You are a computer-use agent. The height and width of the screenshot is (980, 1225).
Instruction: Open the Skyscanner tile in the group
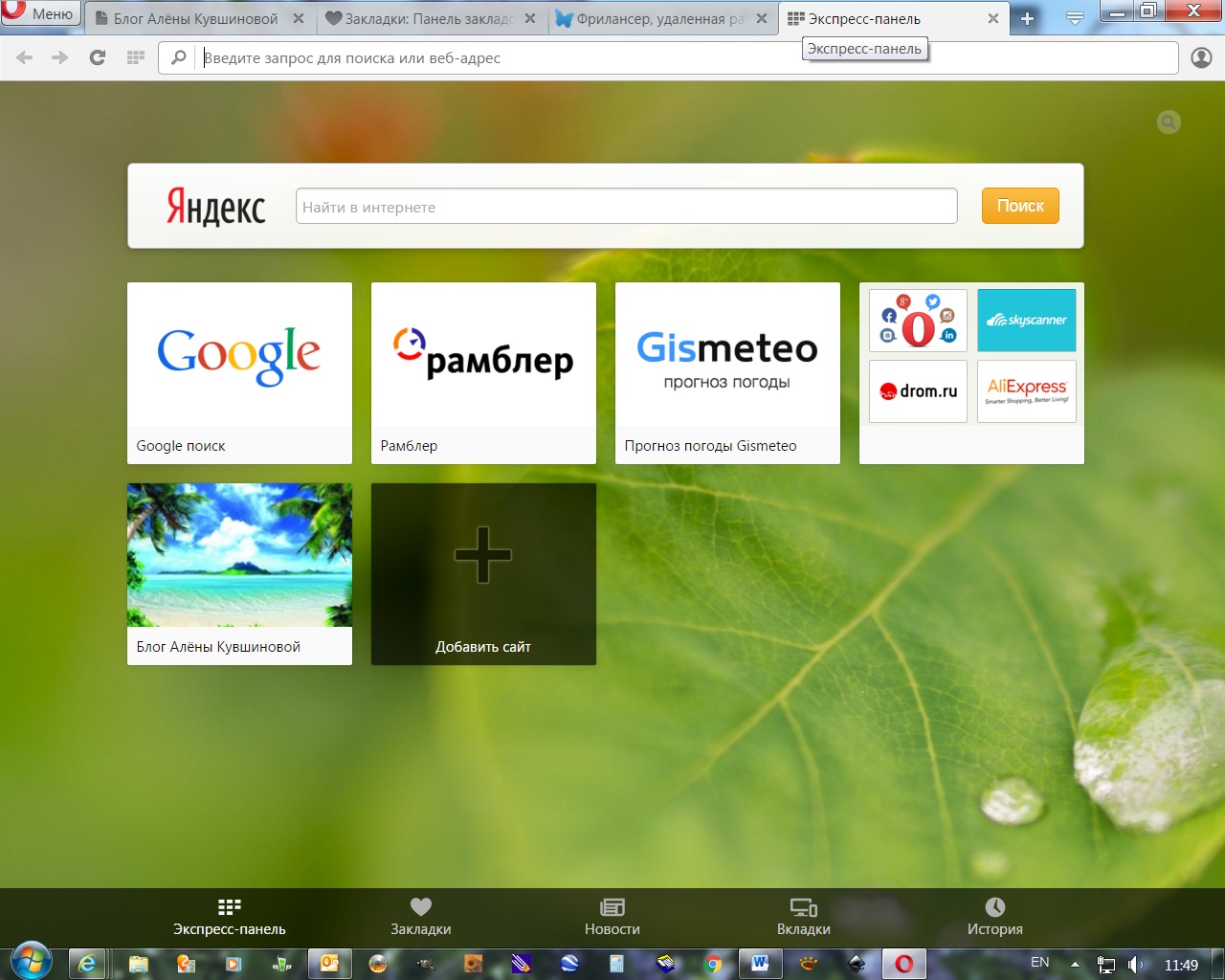point(1026,320)
